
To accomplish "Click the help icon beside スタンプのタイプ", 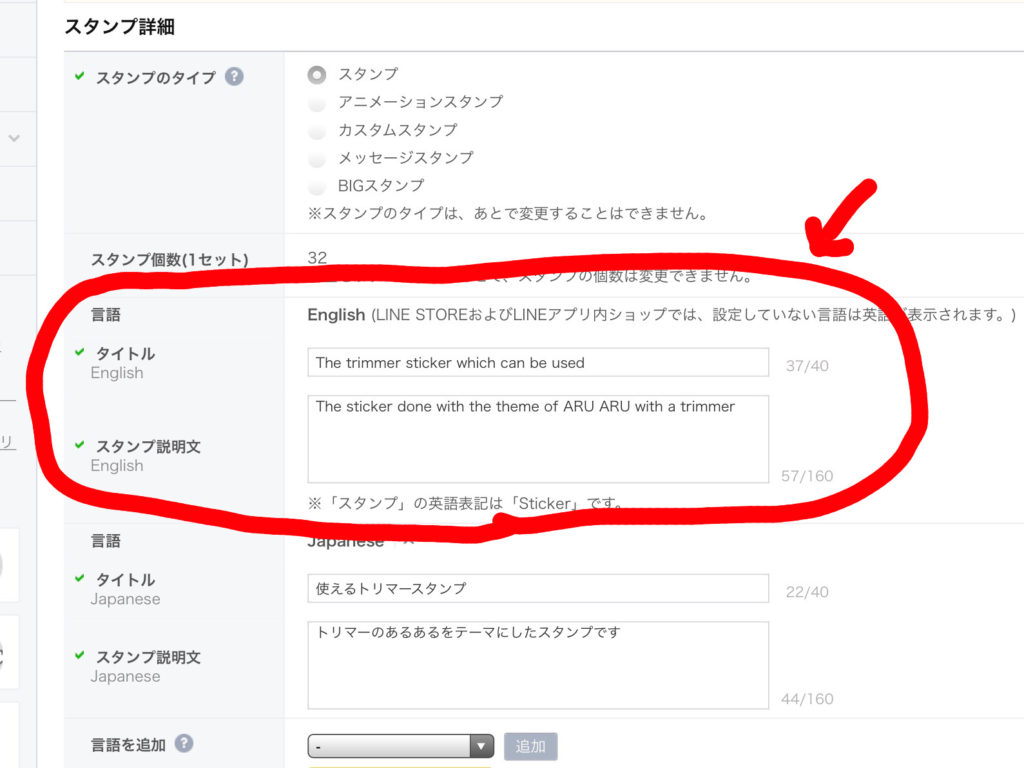I will (x=234, y=76).
